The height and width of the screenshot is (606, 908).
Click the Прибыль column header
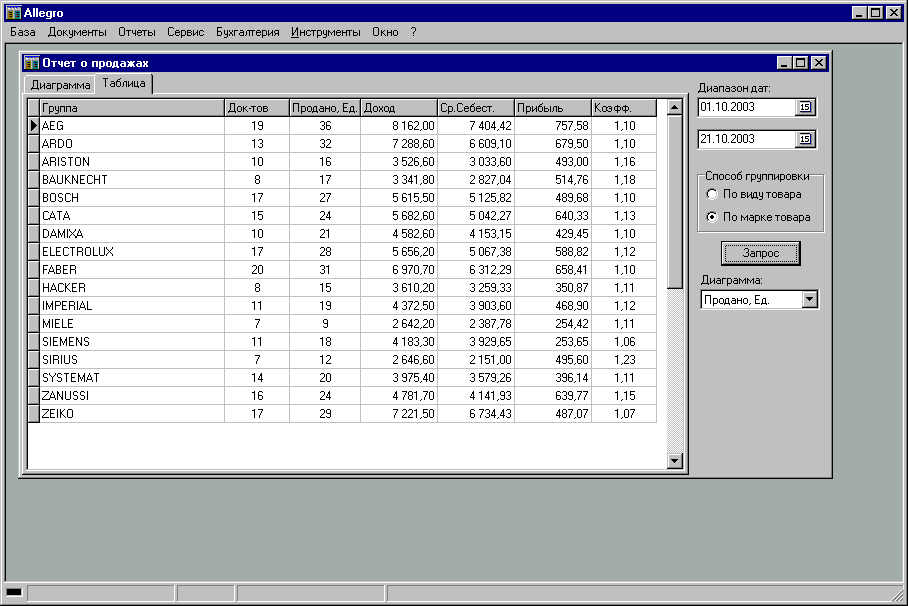(x=552, y=108)
